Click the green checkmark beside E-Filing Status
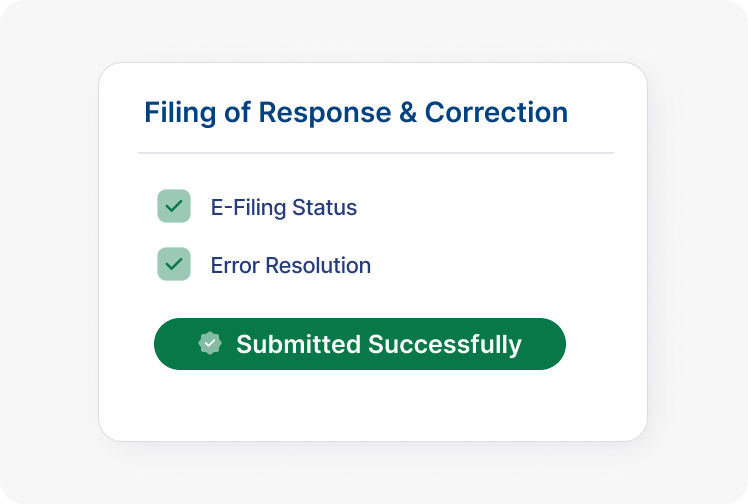 tap(174, 206)
